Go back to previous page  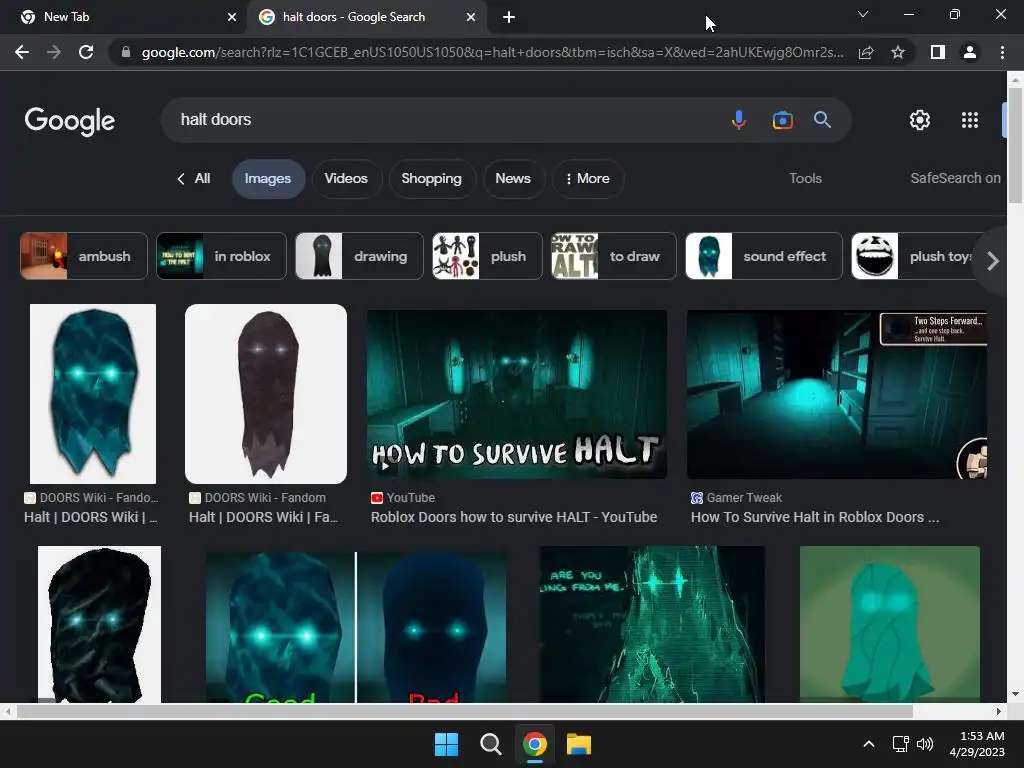[22, 52]
